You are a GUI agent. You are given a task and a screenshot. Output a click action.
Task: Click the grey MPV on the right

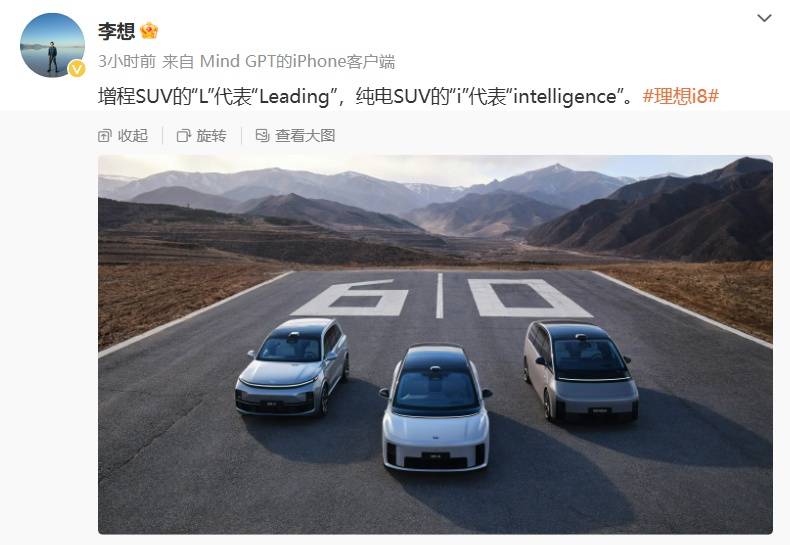pos(580,372)
